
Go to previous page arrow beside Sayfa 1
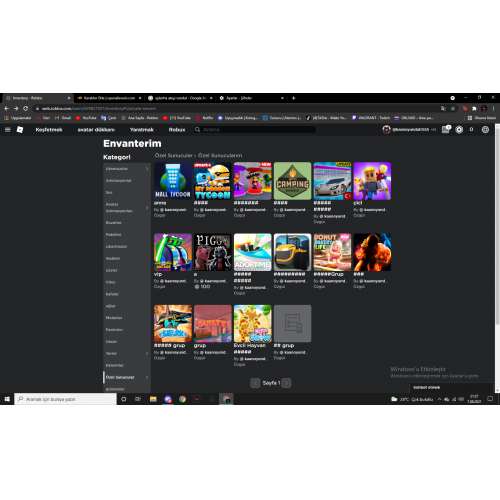click(255, 383)
